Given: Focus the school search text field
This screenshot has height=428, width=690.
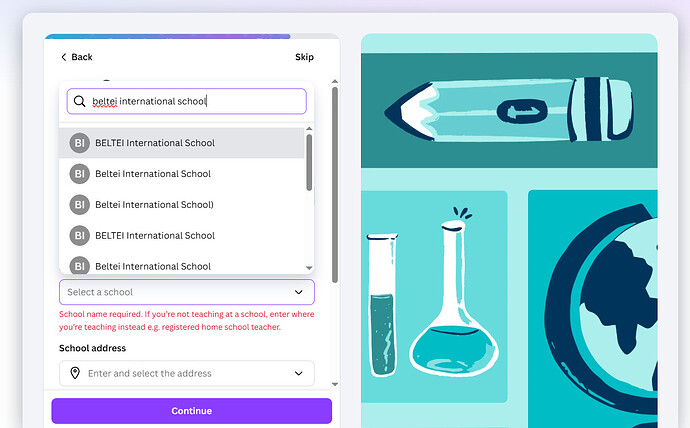Looking at the screenshot, I should pos(187,101).
